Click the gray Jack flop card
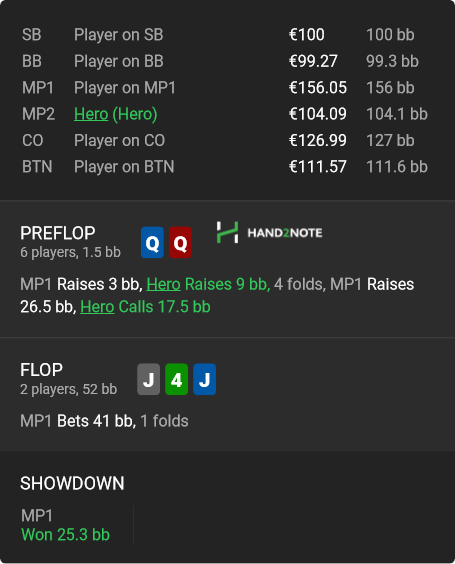The image size is (455, 564). point(149,379)
